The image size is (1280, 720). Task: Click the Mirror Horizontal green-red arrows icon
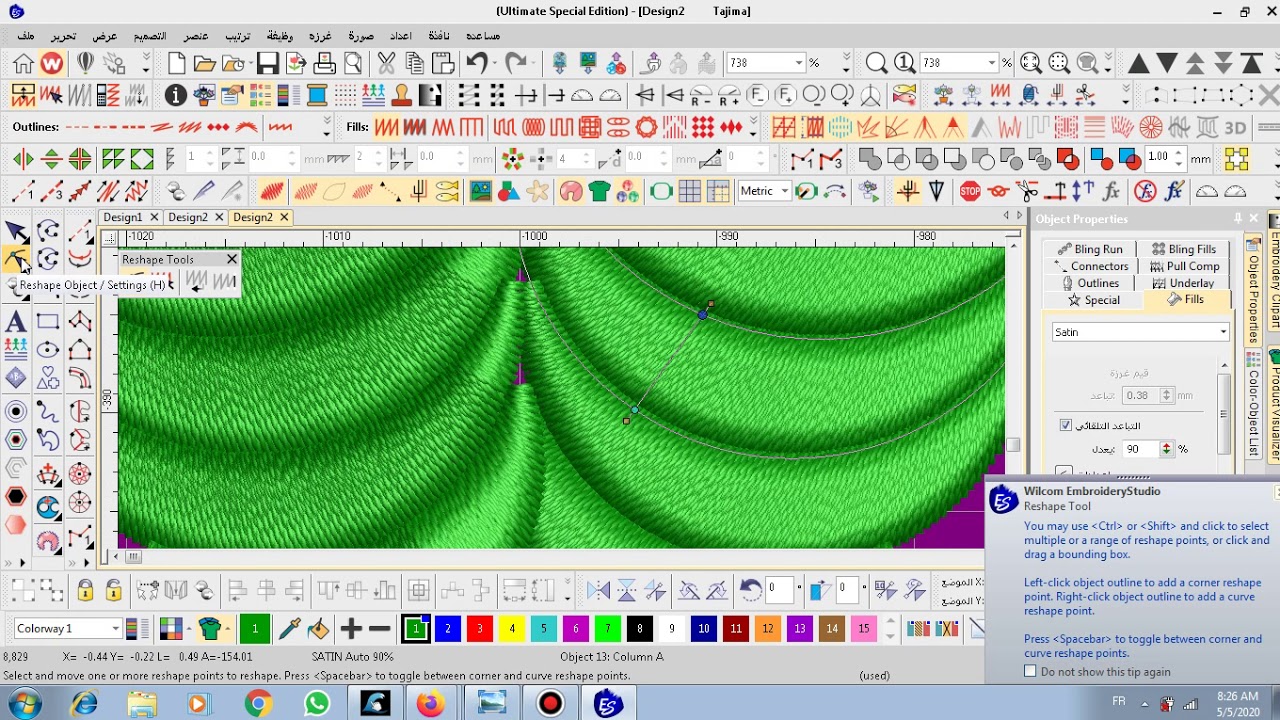pyautogui.click(x=23, y=159)
